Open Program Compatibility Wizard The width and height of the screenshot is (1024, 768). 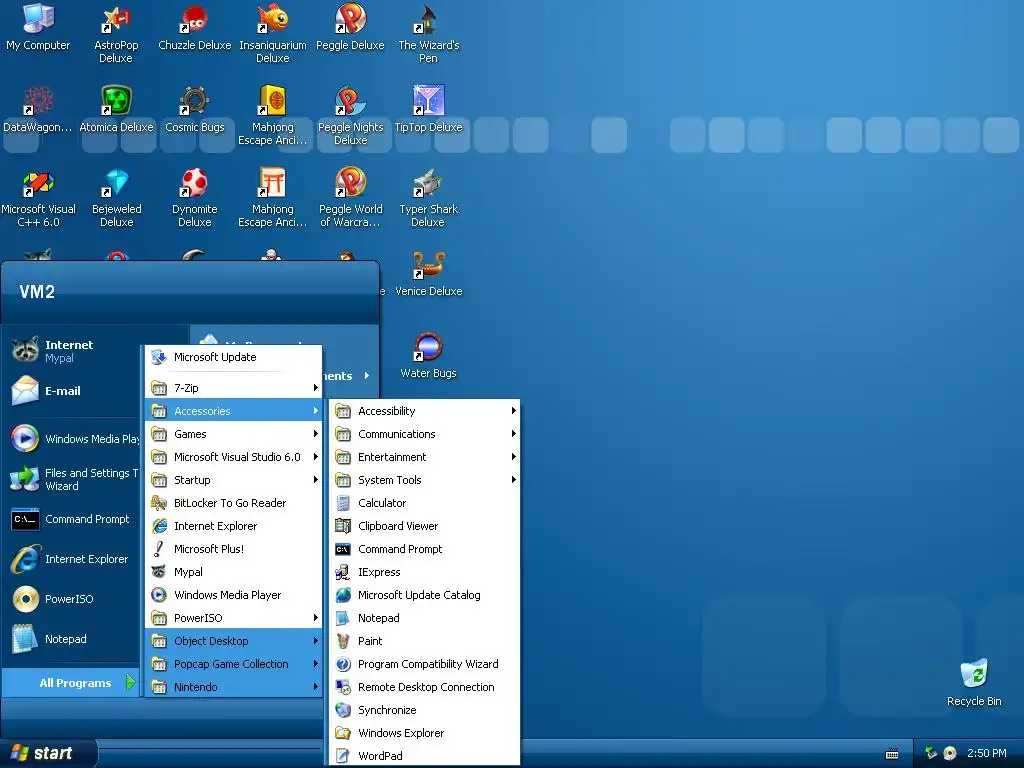point(425,664)
